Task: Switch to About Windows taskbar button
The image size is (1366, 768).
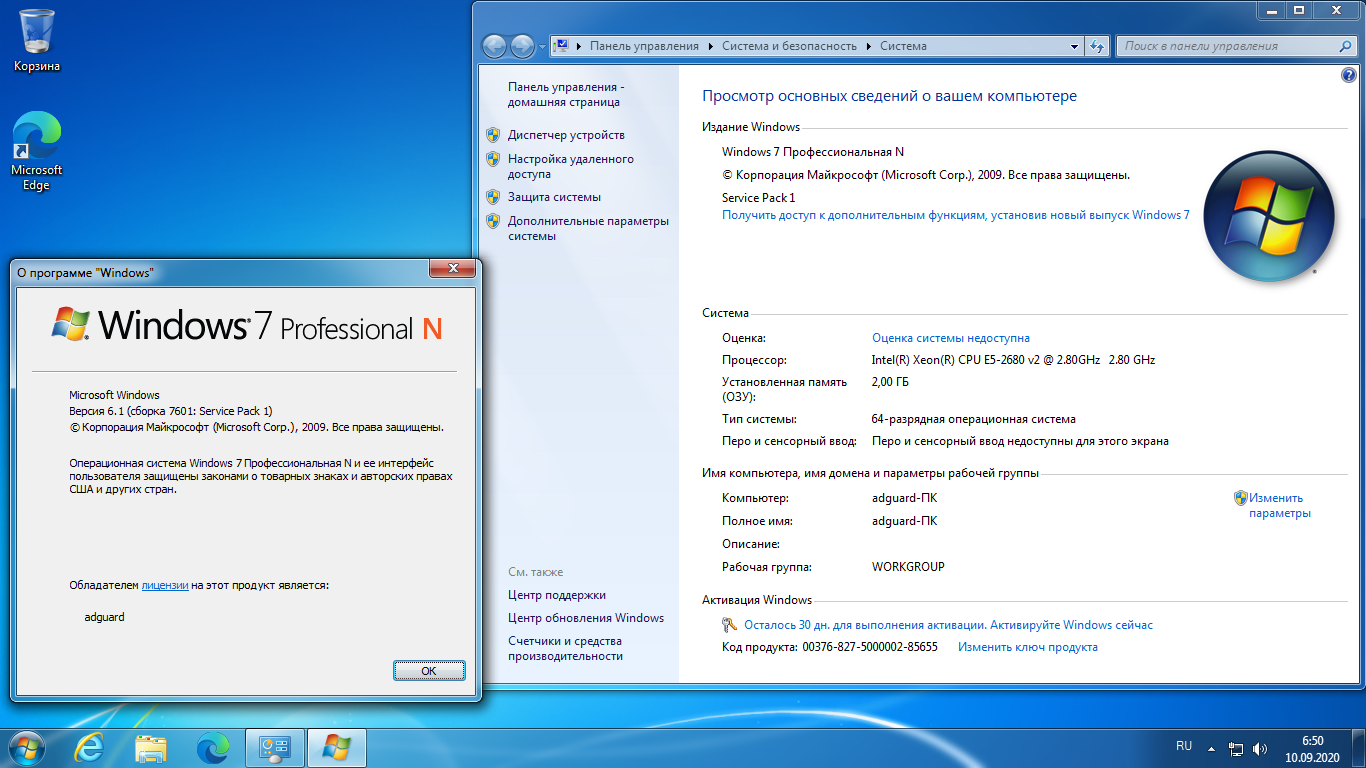Action: [x=337, y=747]
